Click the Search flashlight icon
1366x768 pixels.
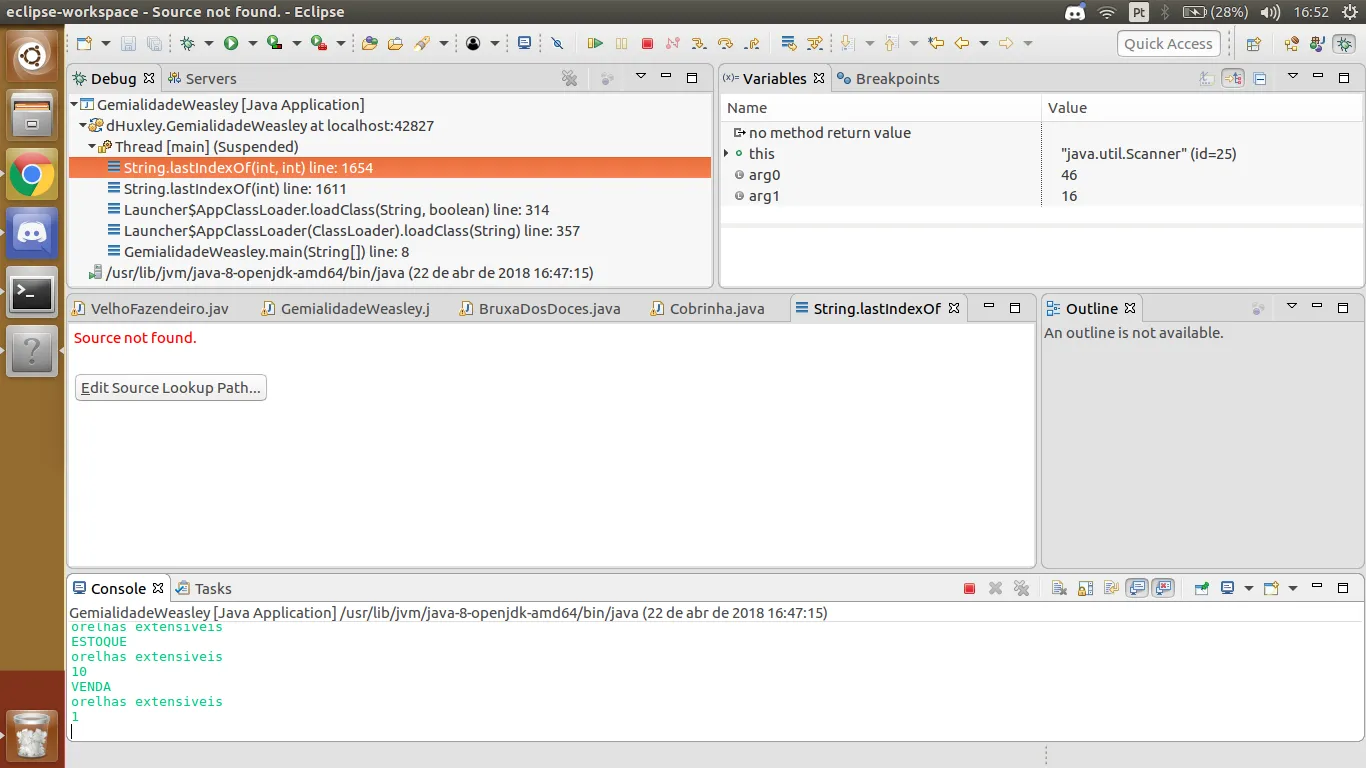coord(422,43)
